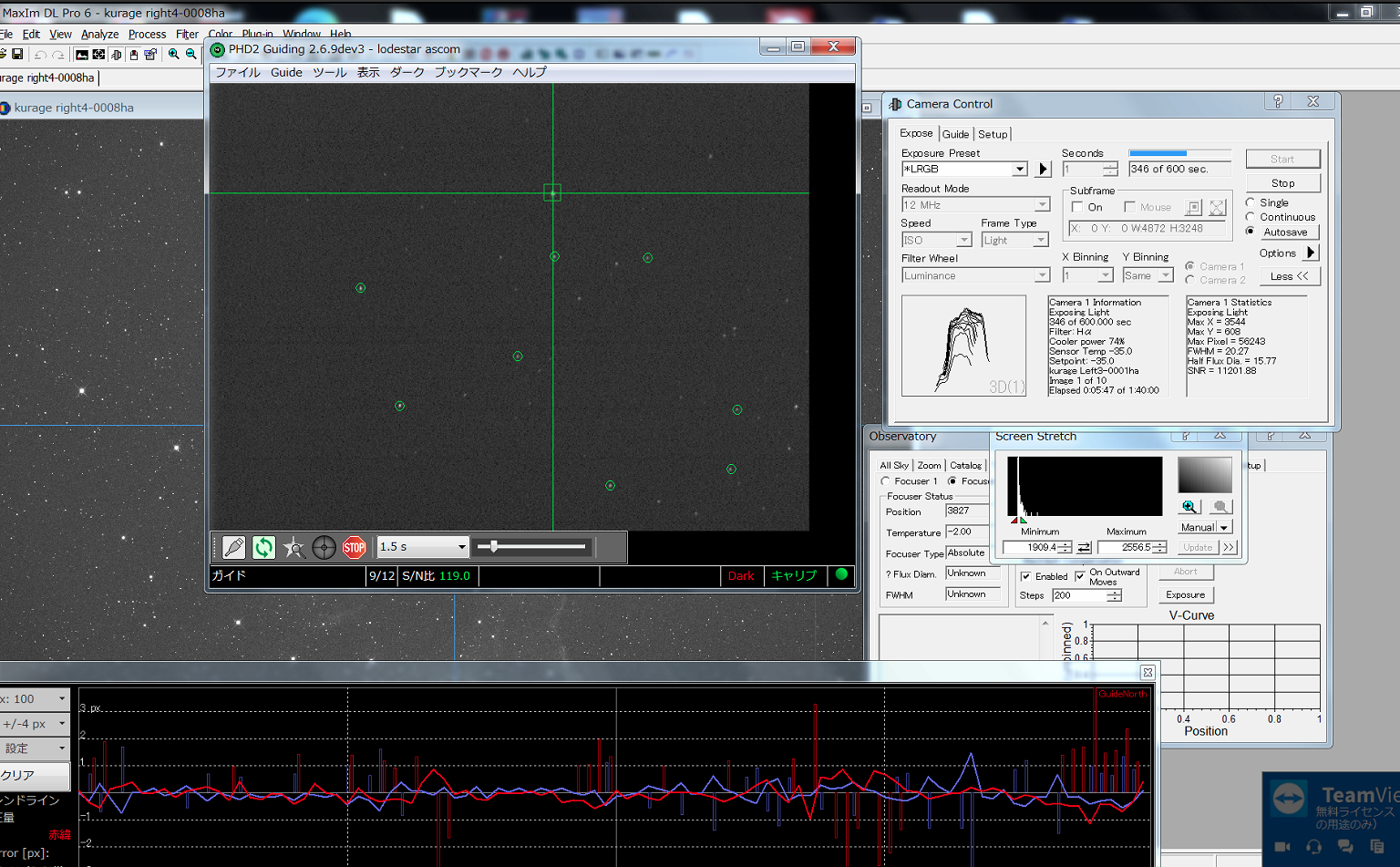Select the Continuous exposure radio button

click(1251, 217)
